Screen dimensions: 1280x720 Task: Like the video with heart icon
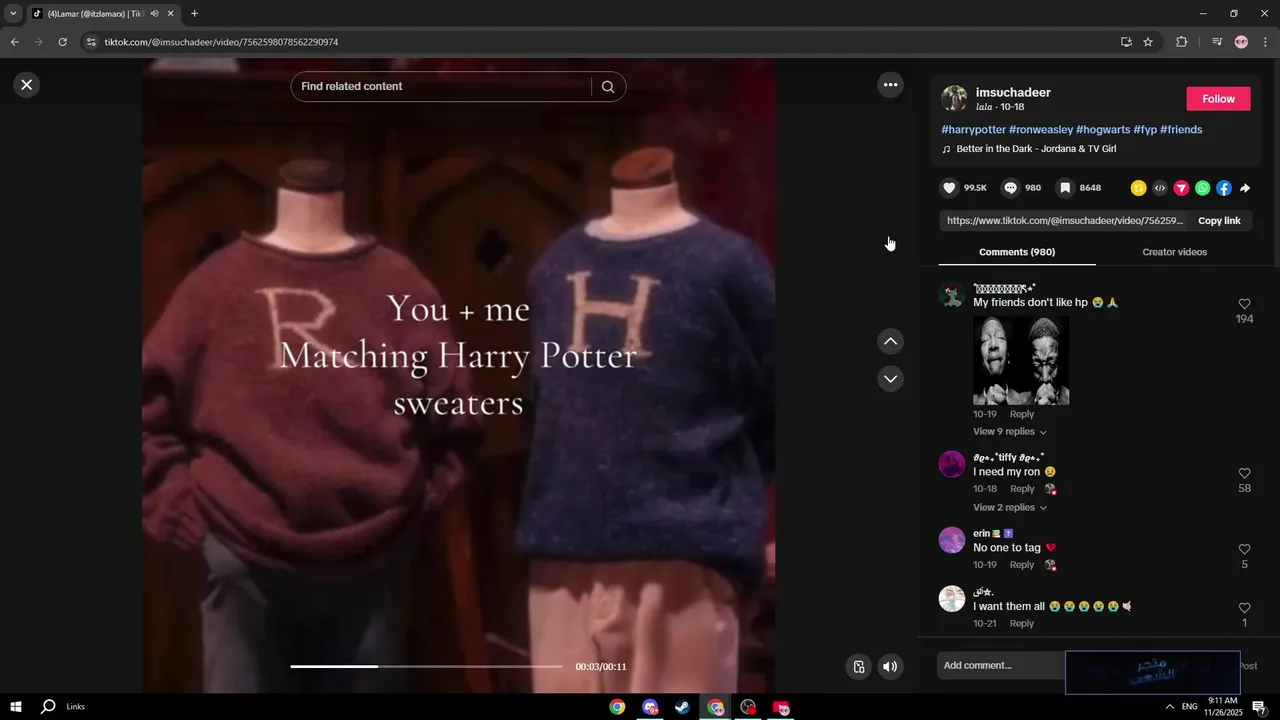[950, 188]
